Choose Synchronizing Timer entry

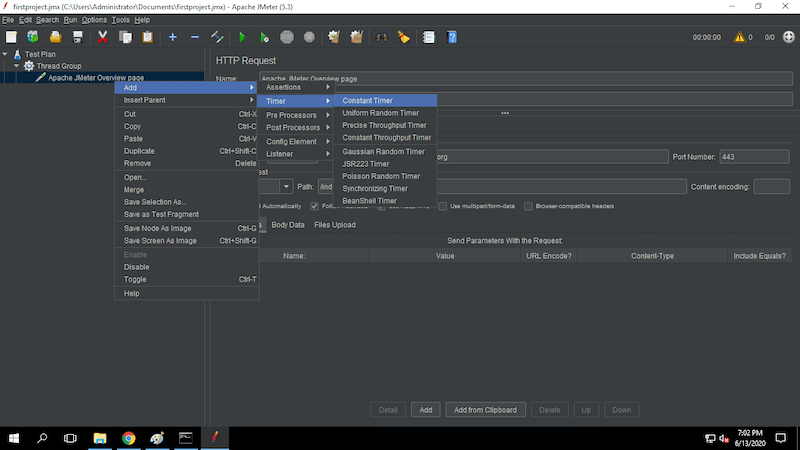(x=385, y=188)
